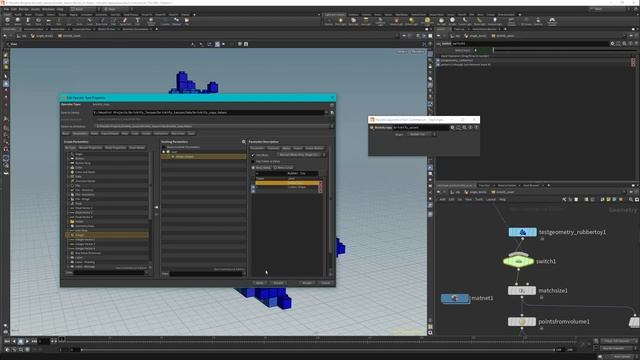Click the Cancel button in dialog

[x=325, y=283]
